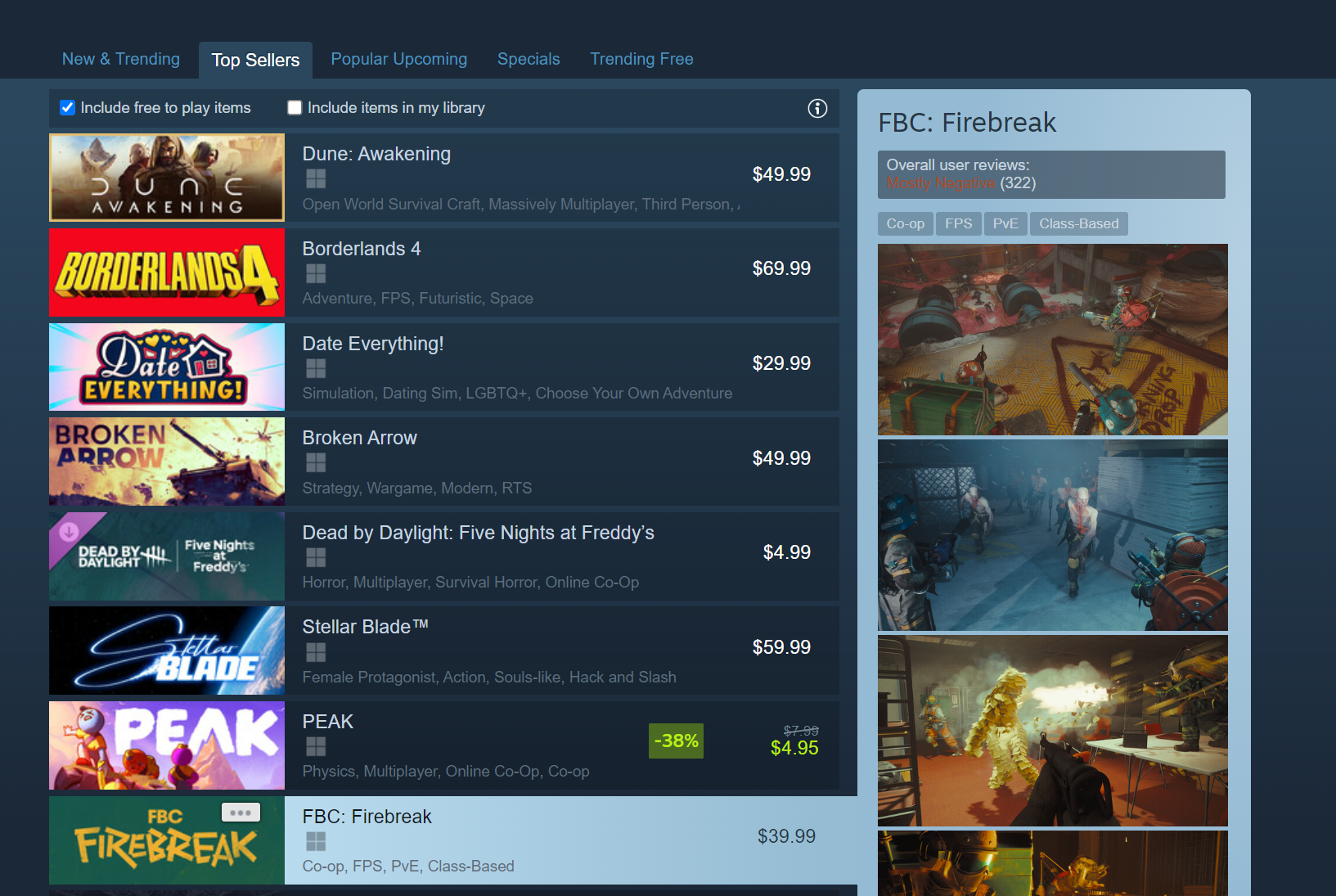Click Open World Survival Craft tags line
The image size is (1336, 896).
(521, 205)
